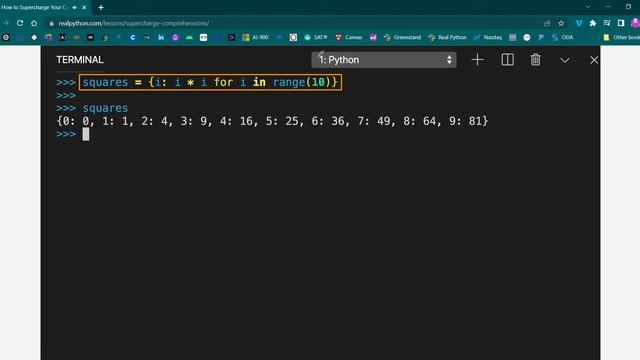Viewport: 640px width, 360px height.
Task: Open the blue V extension
Action: pyautogui.click(x=579, y=23)
